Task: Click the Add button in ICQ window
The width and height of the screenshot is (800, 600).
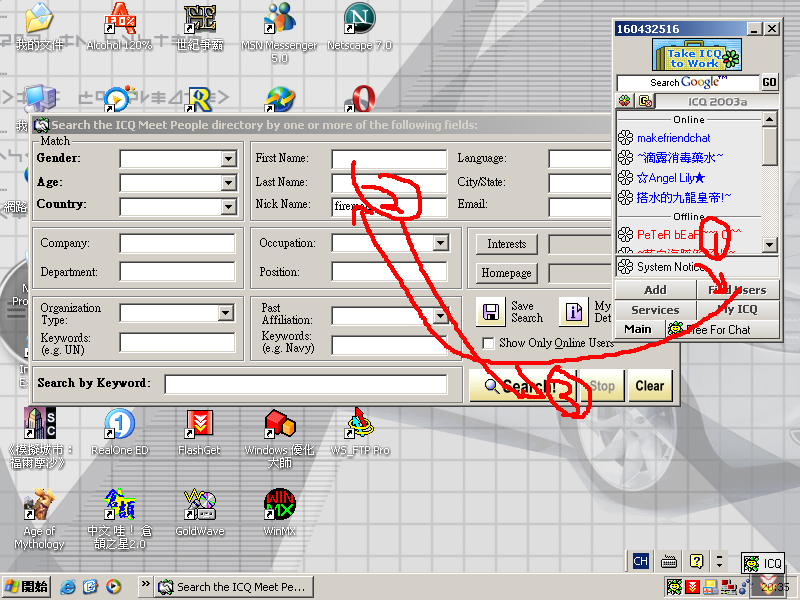Action: click(x=655, y=290)
